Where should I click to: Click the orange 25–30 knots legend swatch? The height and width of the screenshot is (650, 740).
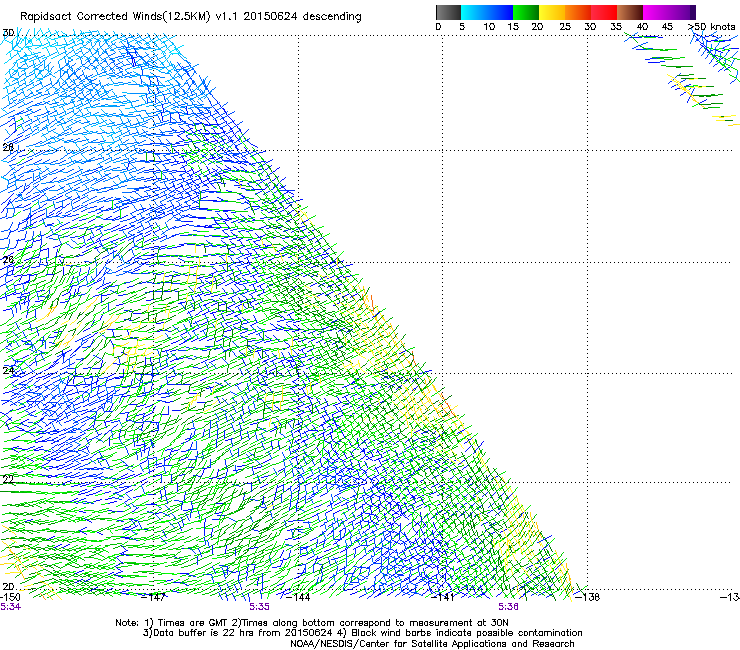(578, 12)
